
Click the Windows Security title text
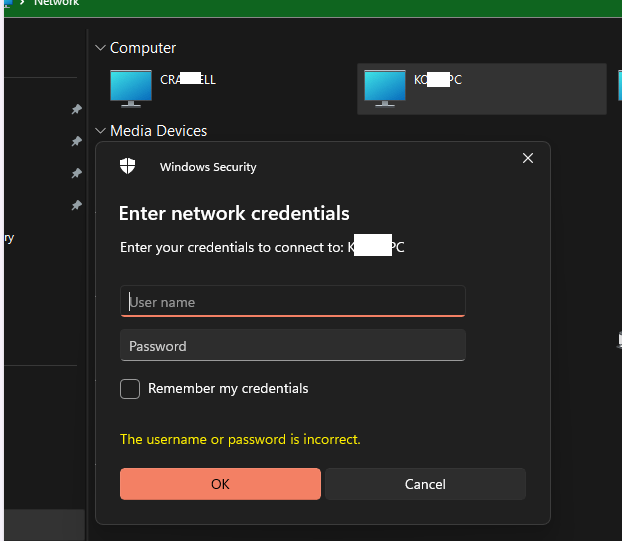[208, 167]
